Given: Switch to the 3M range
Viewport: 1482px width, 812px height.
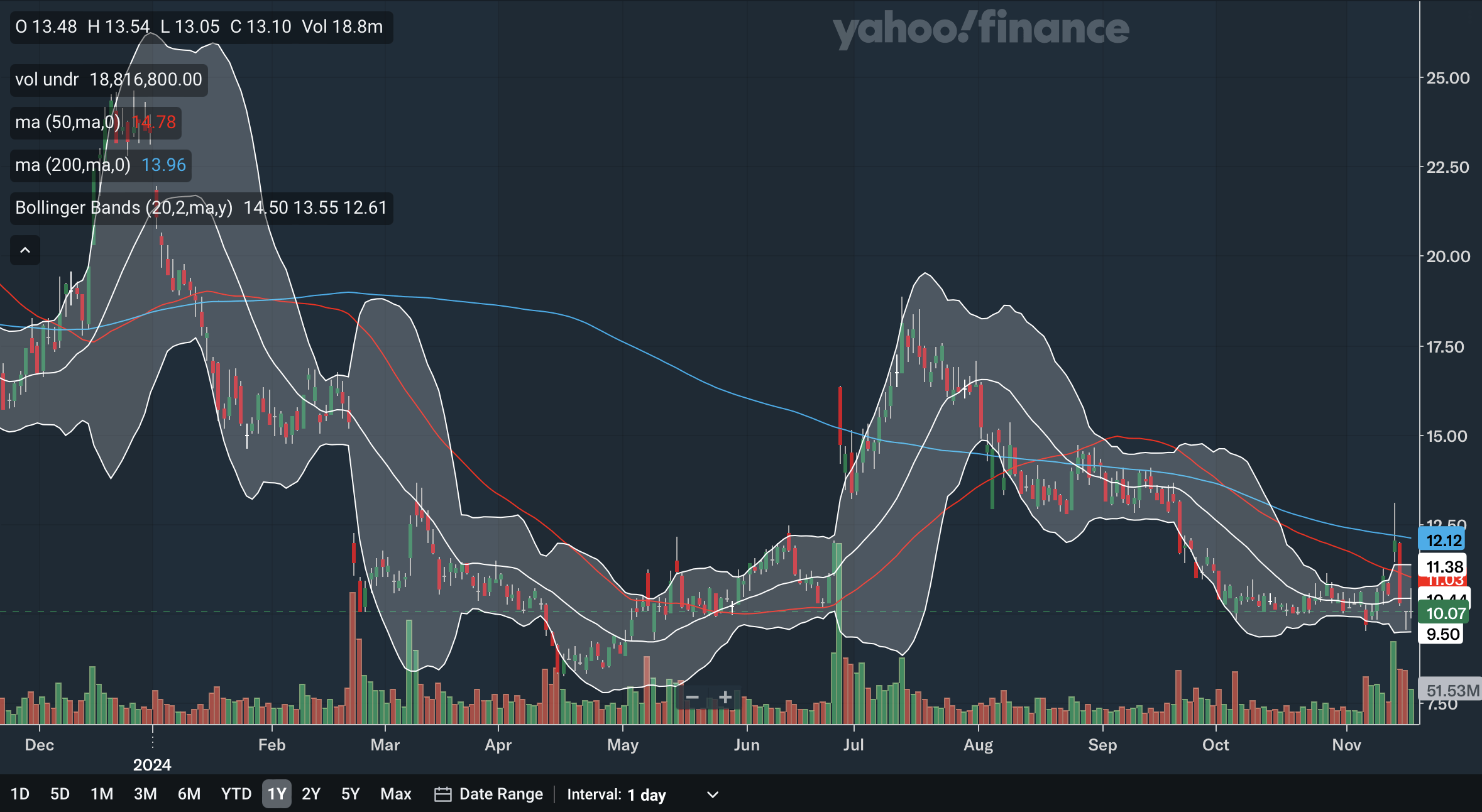Looking at the screenshot, I should pos(145,794).
